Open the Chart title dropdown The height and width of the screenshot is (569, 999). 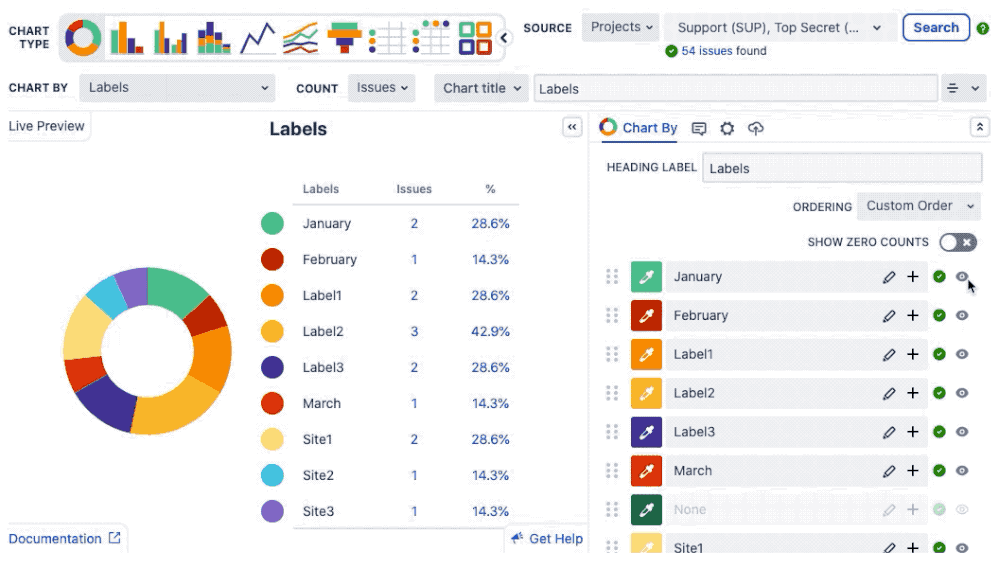pos(482,89)
